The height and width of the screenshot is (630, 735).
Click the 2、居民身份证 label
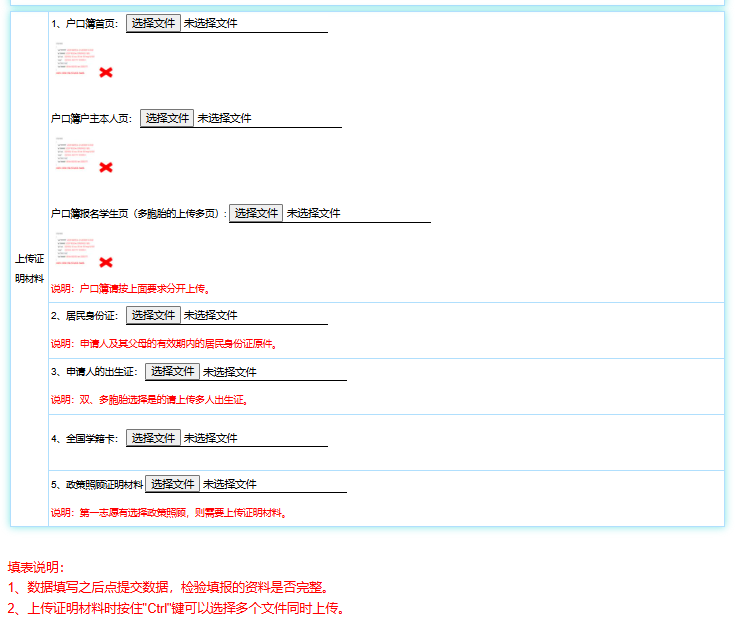[85, 316]
